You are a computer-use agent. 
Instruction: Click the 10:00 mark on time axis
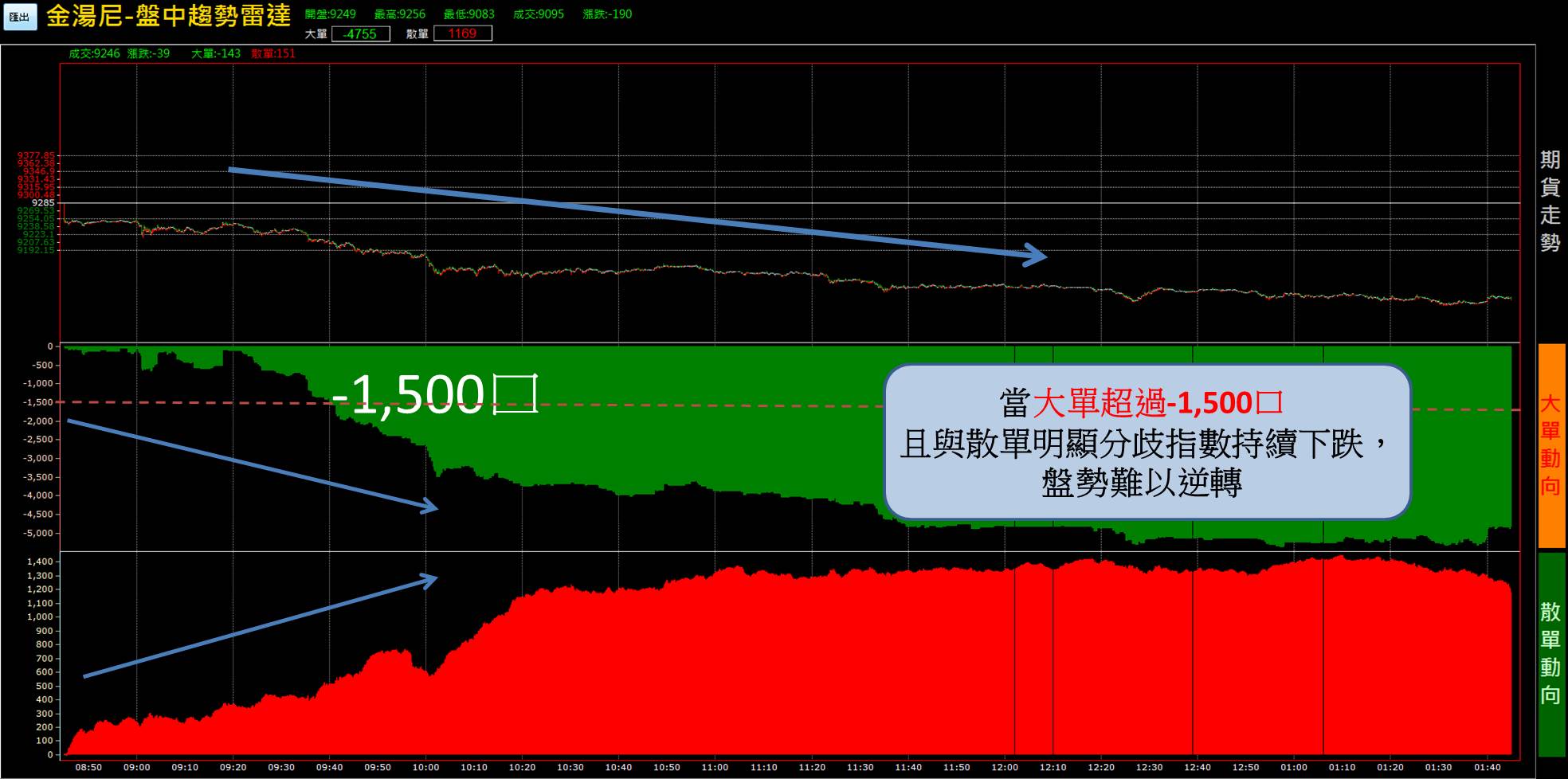pyautogui.click(x=425, y=767)
